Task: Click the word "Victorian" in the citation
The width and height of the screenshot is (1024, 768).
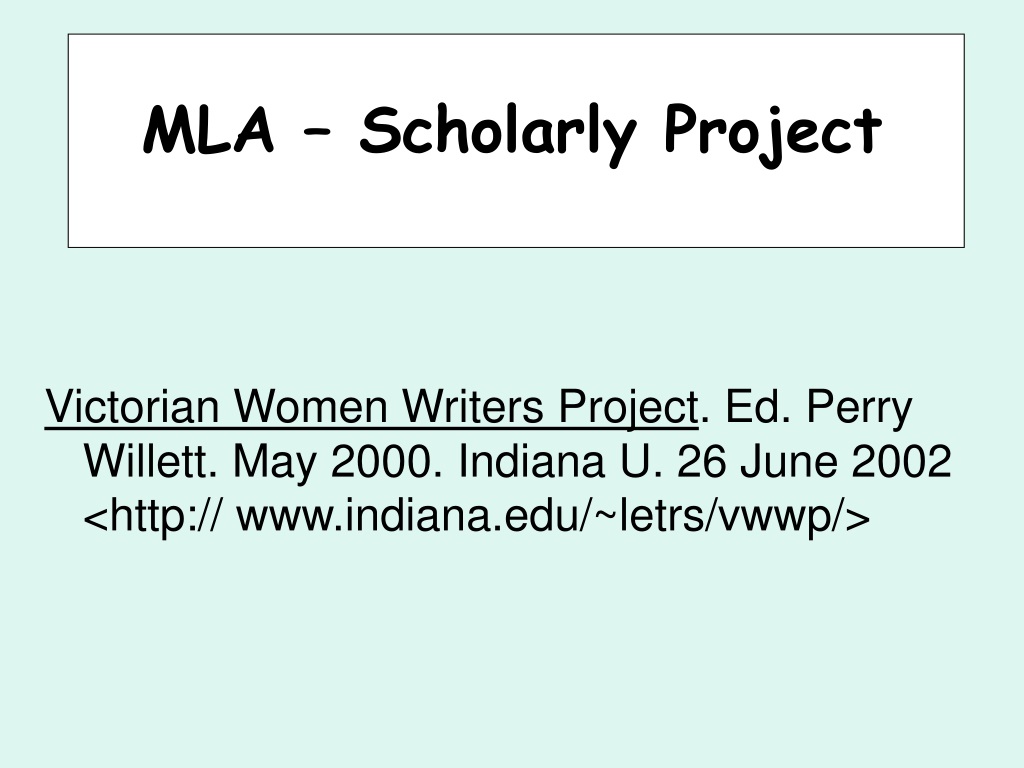Action: pyautogui.click(x=132, y=406)
